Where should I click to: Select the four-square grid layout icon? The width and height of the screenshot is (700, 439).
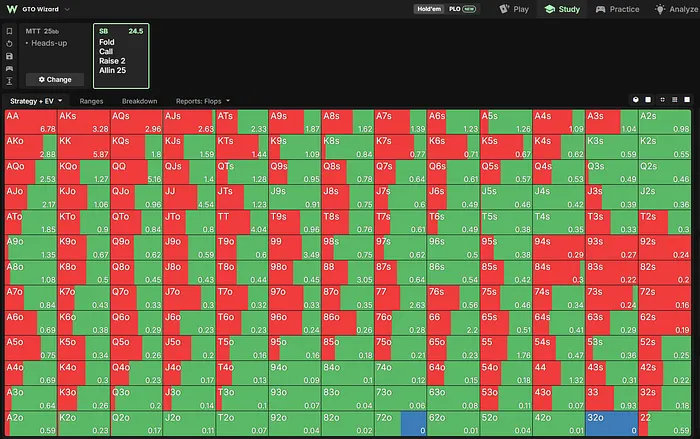point(662,100)
